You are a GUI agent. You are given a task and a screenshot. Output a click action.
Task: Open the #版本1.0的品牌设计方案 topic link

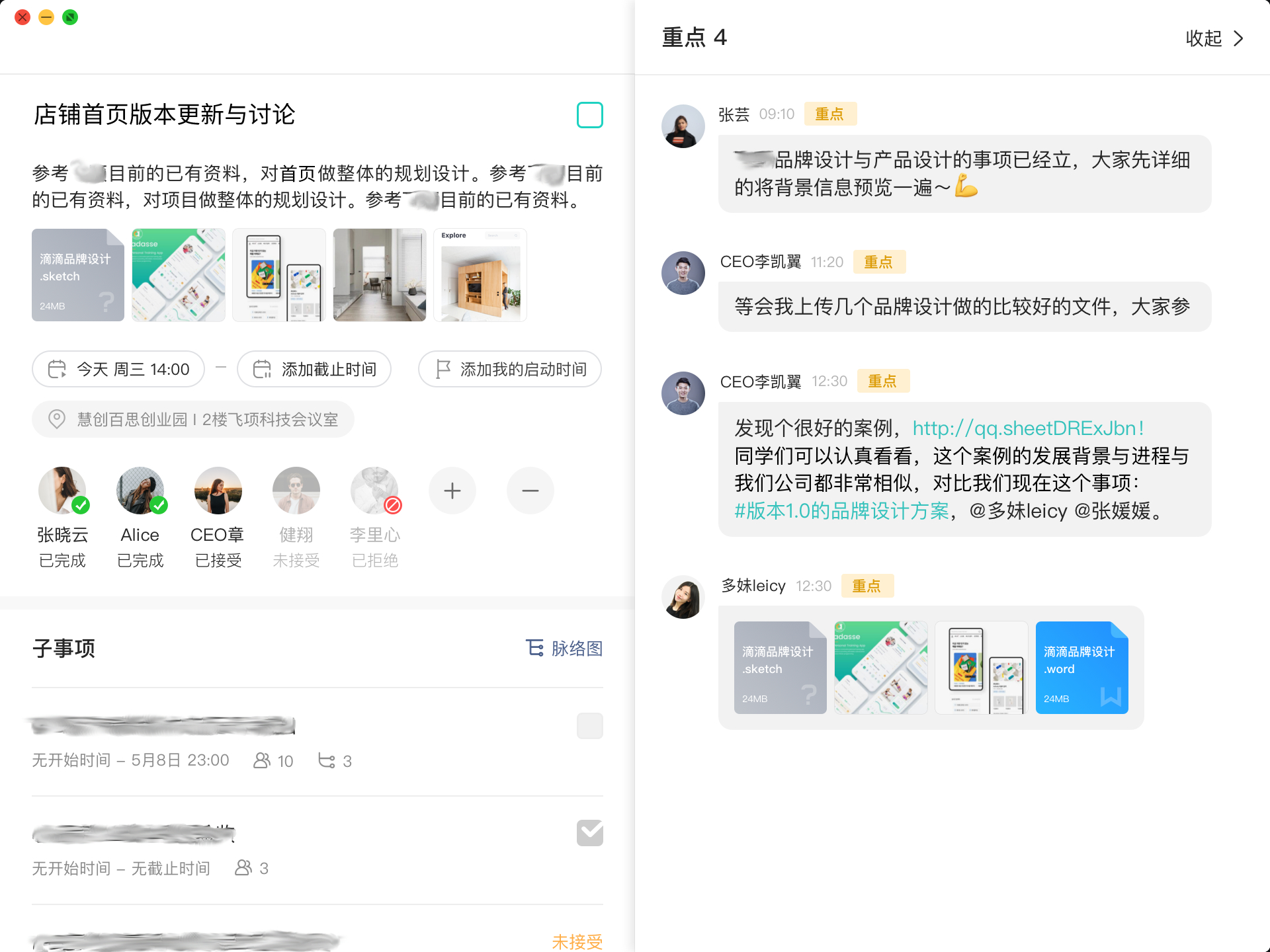841,511
